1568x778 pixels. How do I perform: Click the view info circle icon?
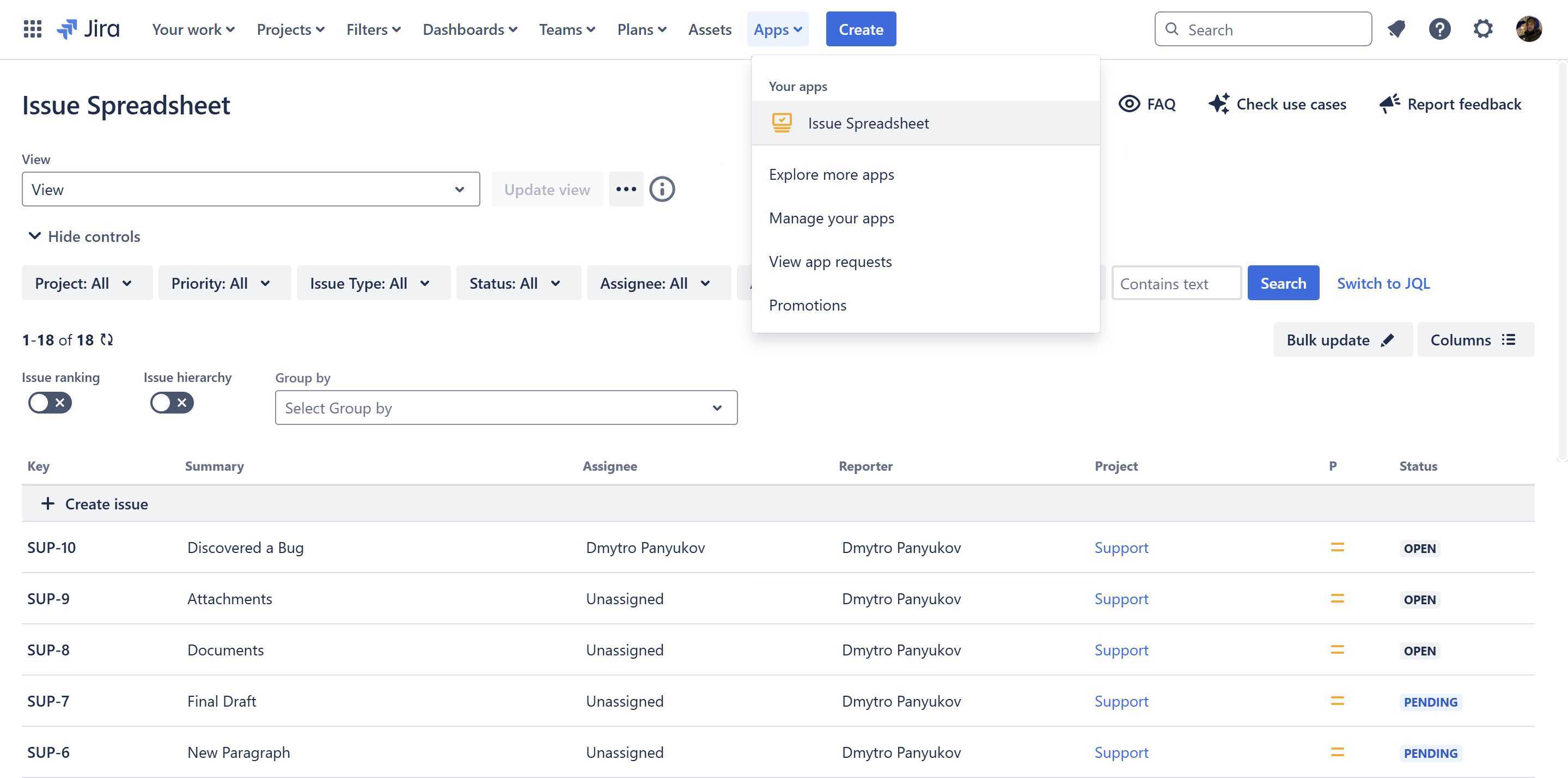click(x=662, y=190)
